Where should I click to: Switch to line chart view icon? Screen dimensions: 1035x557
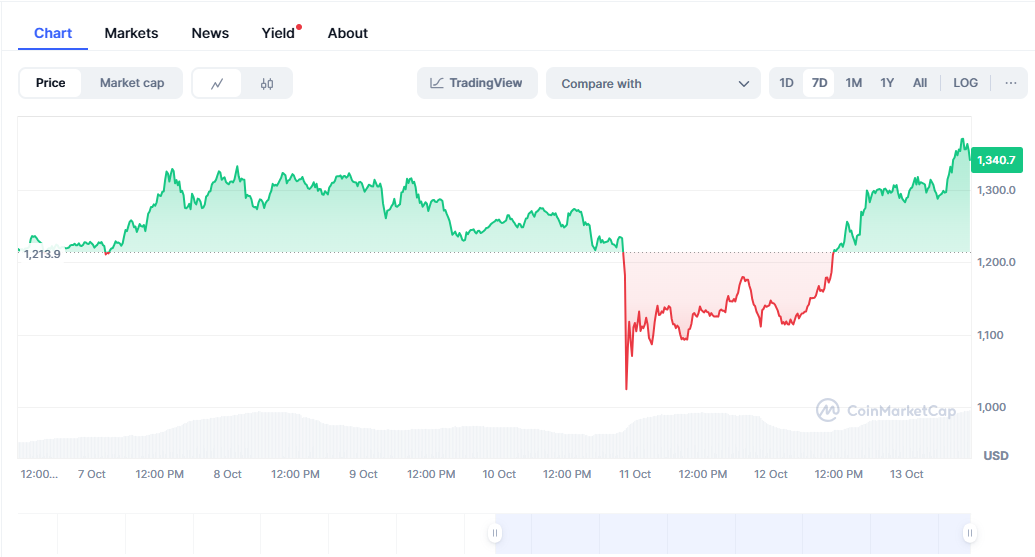(217, 84)
